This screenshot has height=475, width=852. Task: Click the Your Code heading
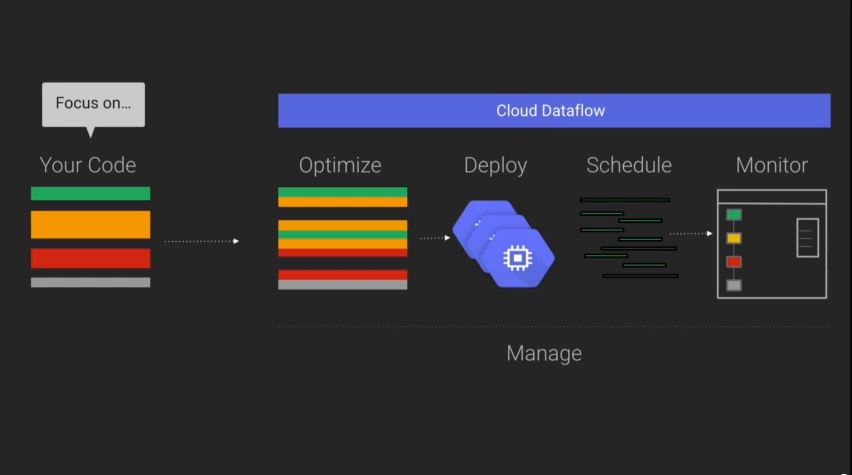(88, 165)
